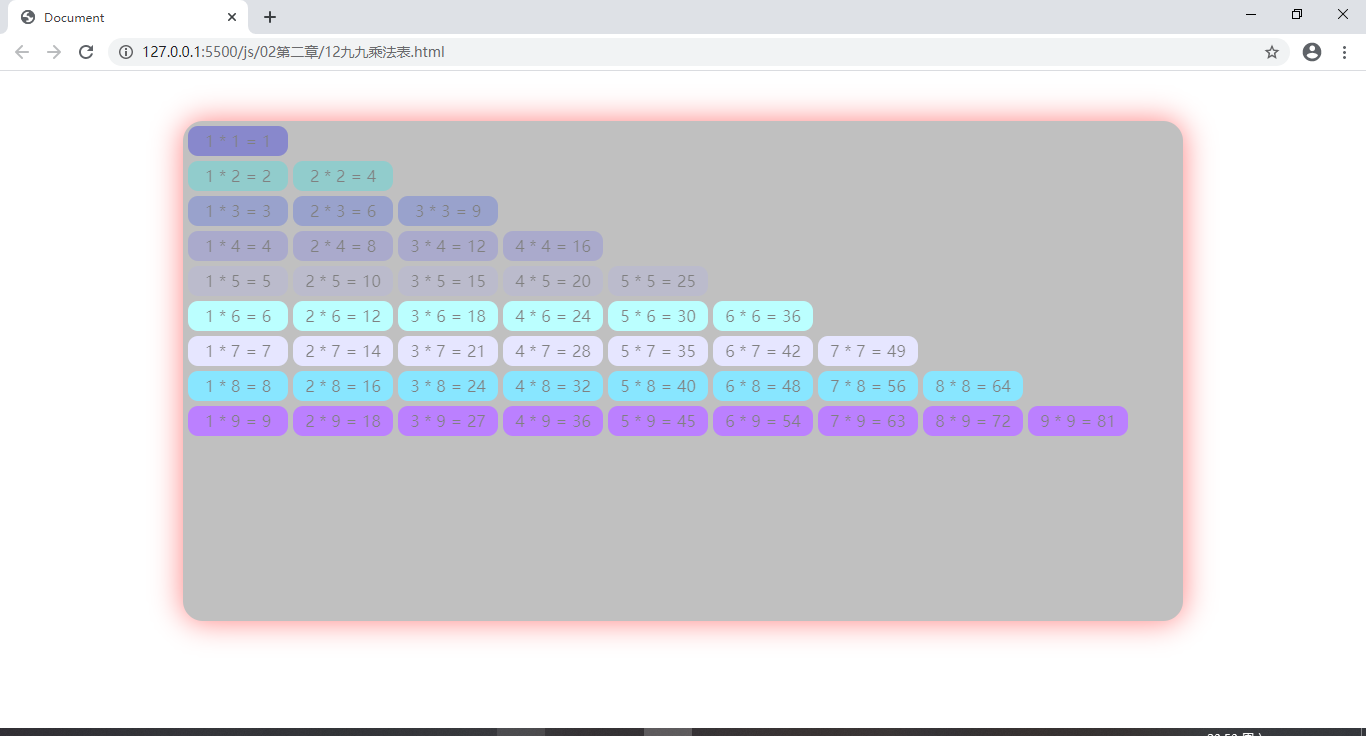Image resolution: width=1366 pixels, height=736 pixels.
Task: Click the cell "2 * 7 = 14"
Action: point(343,351)
